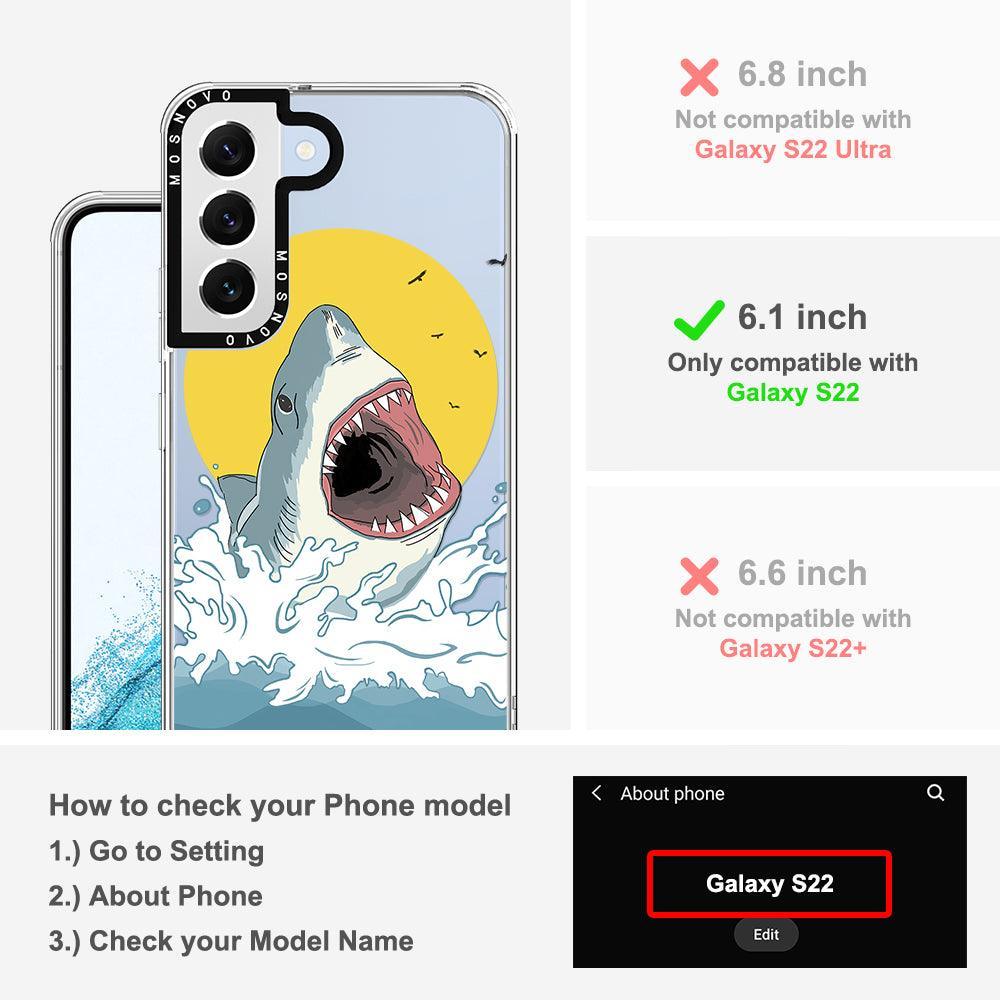The image size is (1000, 1000).
Task: Click the red X beside 6.6 inch
Action: pyautogui.click(x=699, y=576)
